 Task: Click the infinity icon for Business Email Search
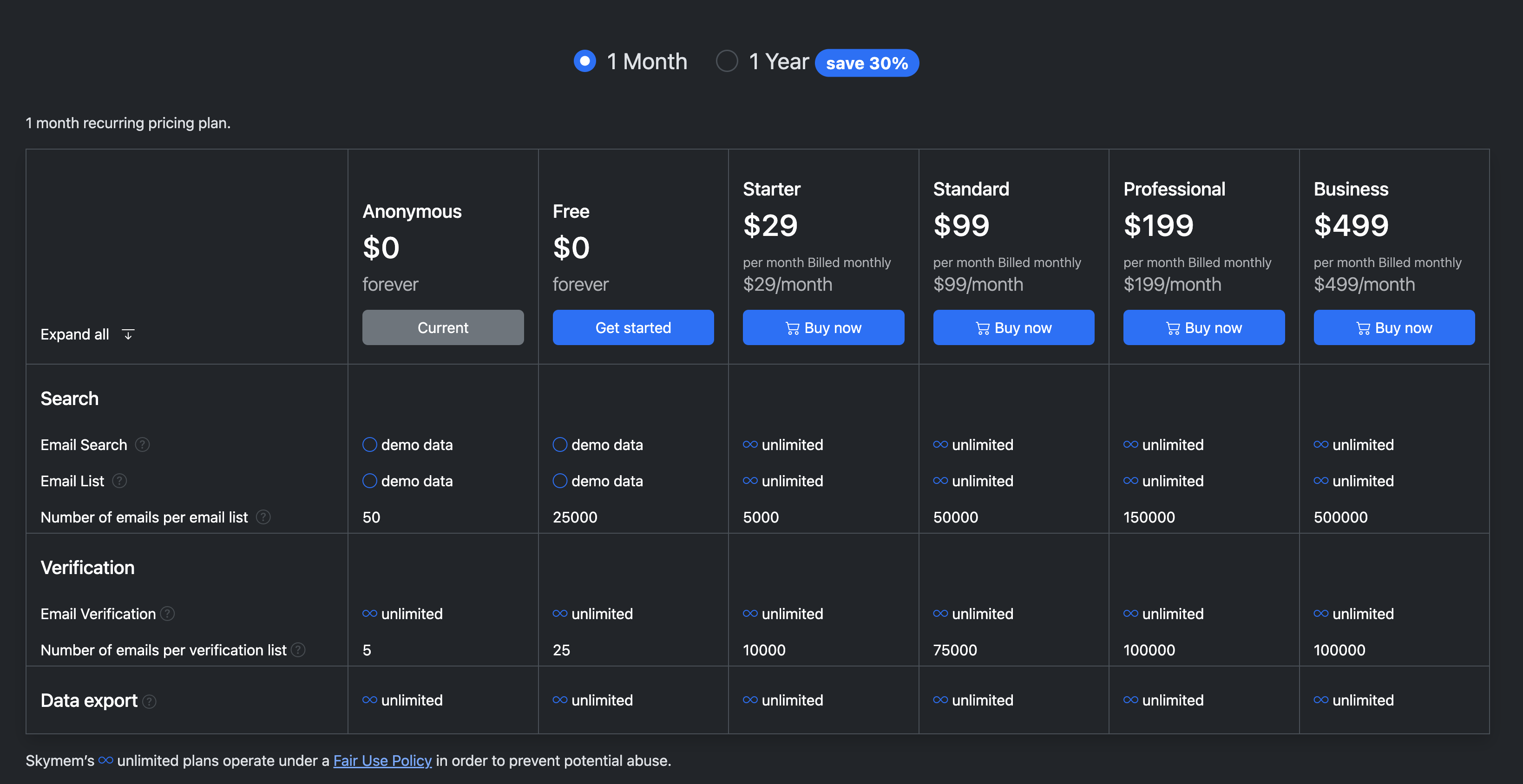(x=1321, y=444)
